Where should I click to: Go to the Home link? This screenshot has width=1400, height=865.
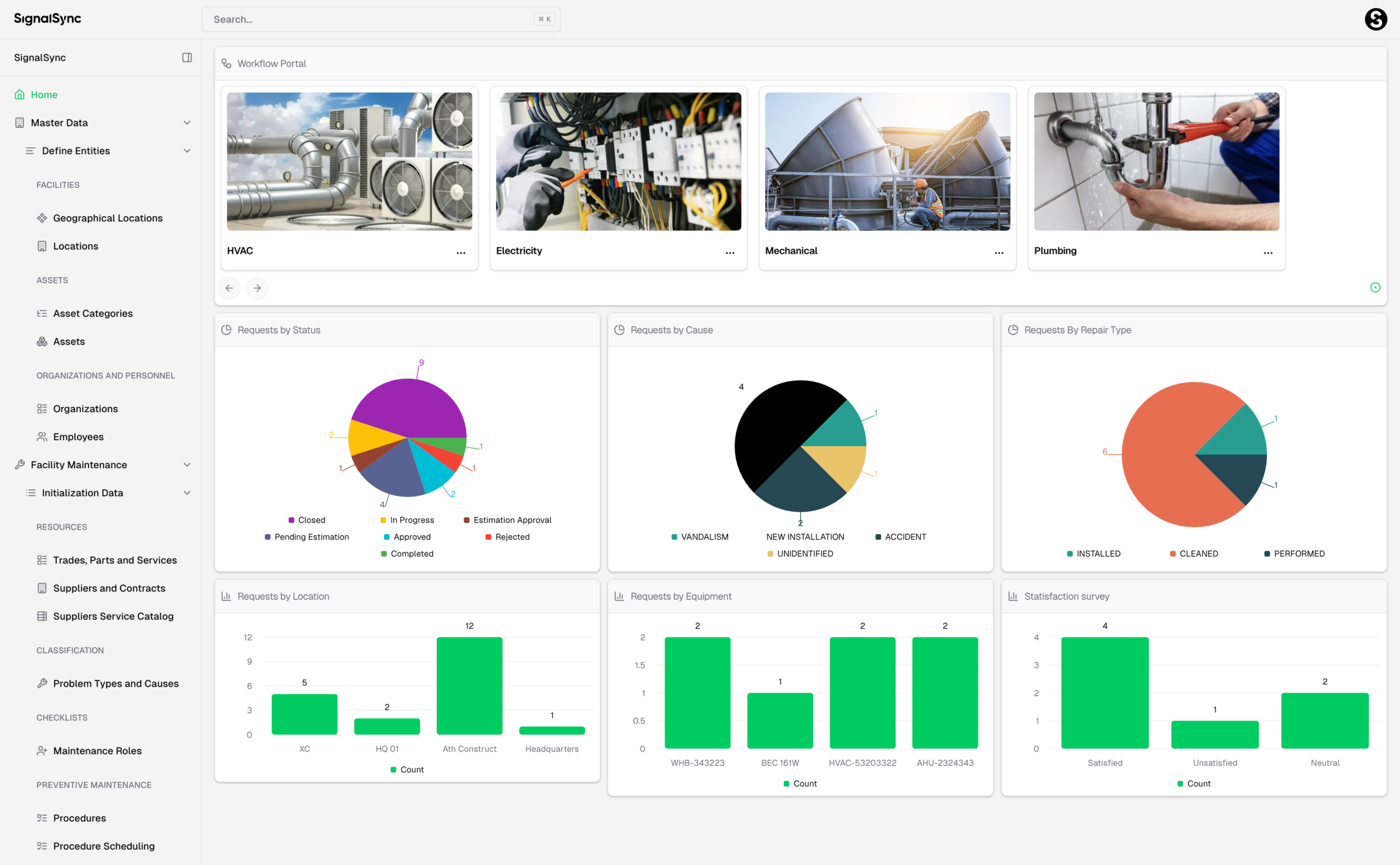coord(44,95)
